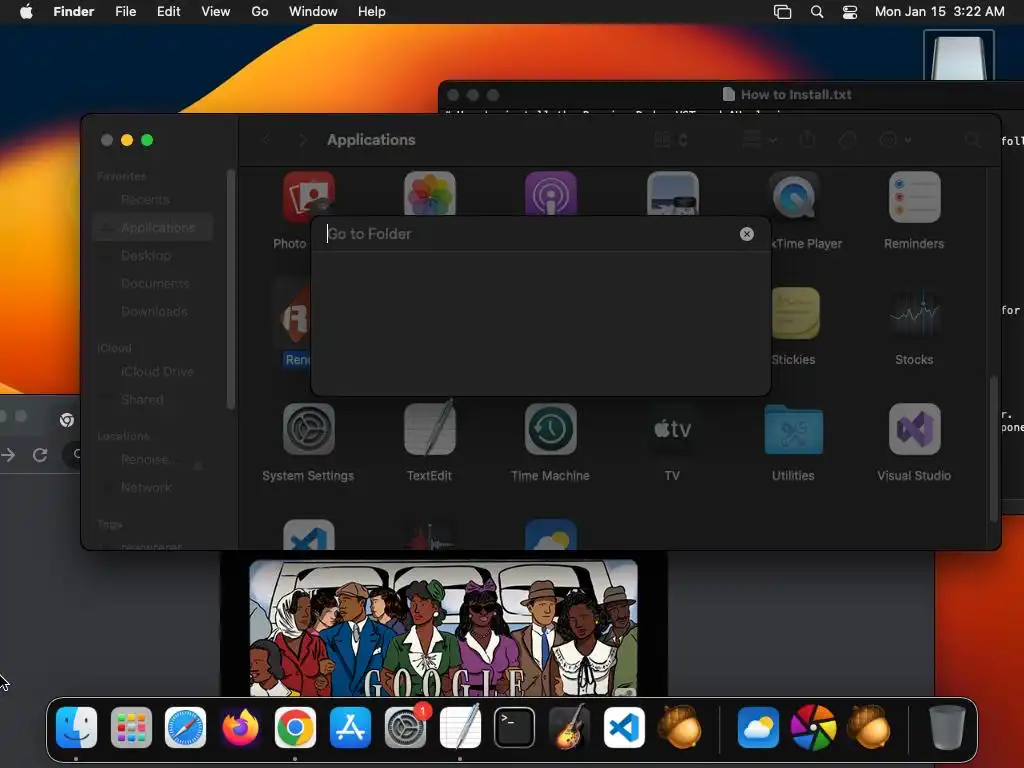Click the How to Install.txt window title
This screenshot has width=1024, height=768.
[796, 94]
